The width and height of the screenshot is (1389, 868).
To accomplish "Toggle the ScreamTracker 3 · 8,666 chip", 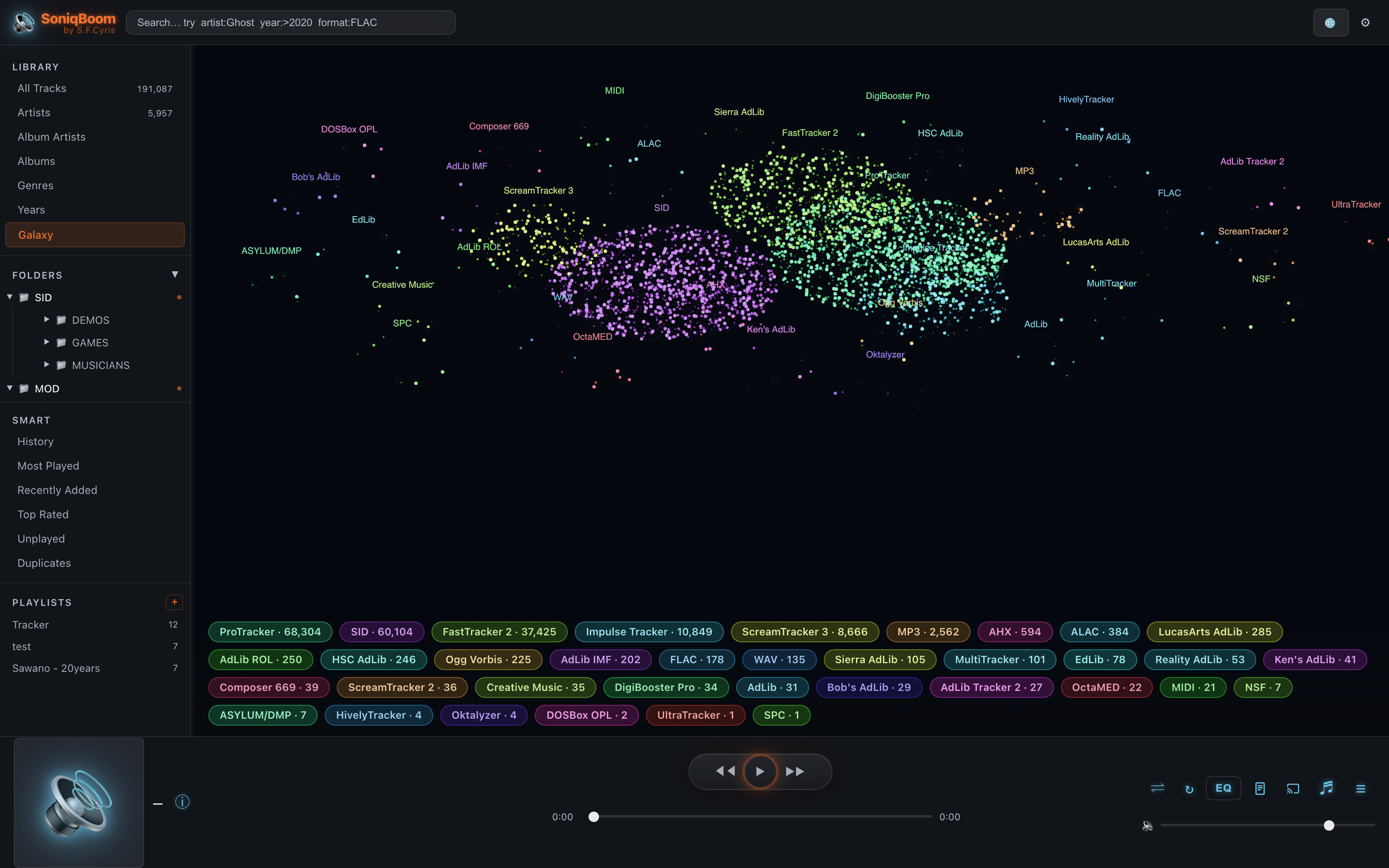I will coord(805,631).
